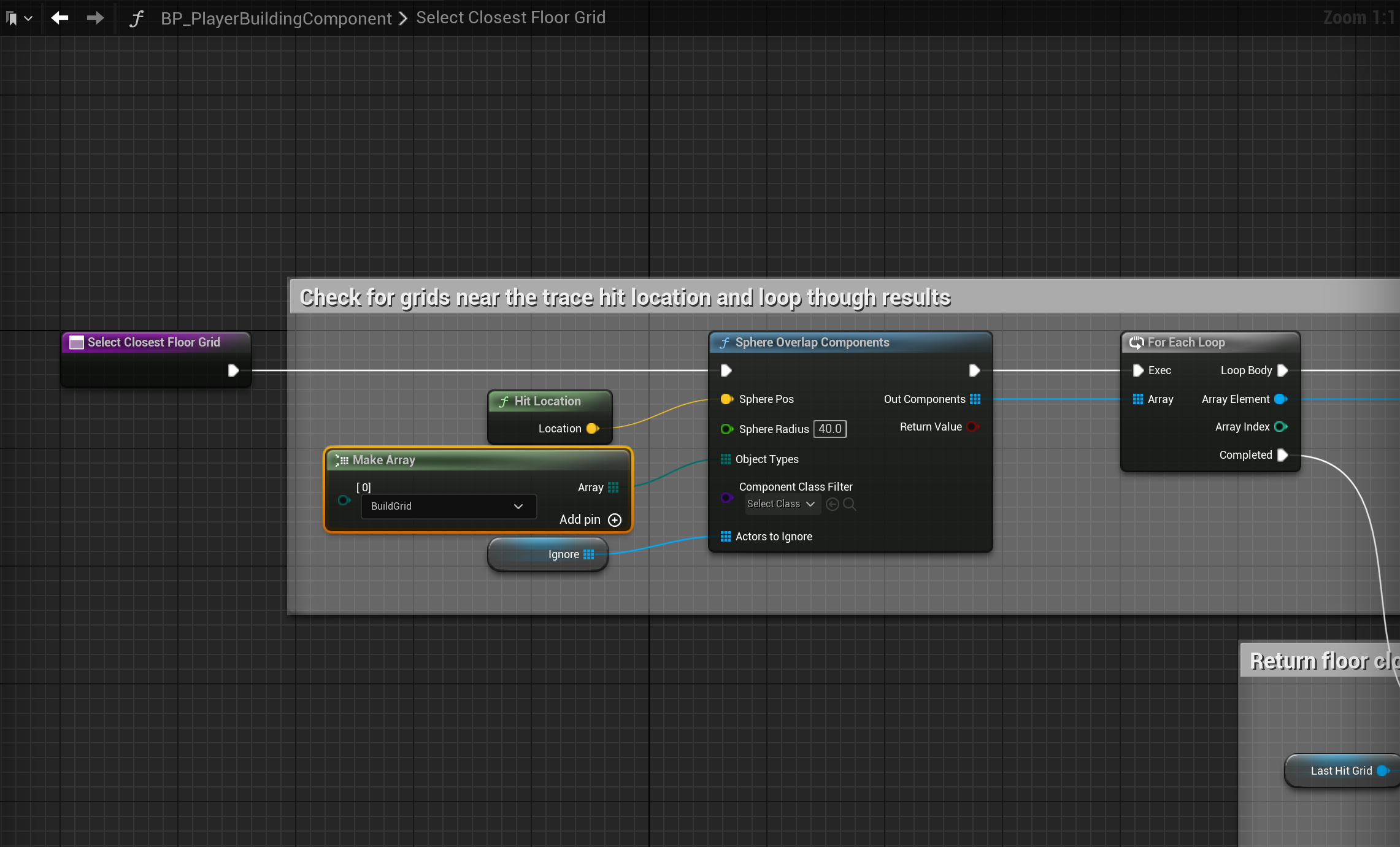The height and width of the screenshot is (847, 1400).
Task: Click the Select Closest Floor Grid breadcrumb
Action: click(510, 18)
